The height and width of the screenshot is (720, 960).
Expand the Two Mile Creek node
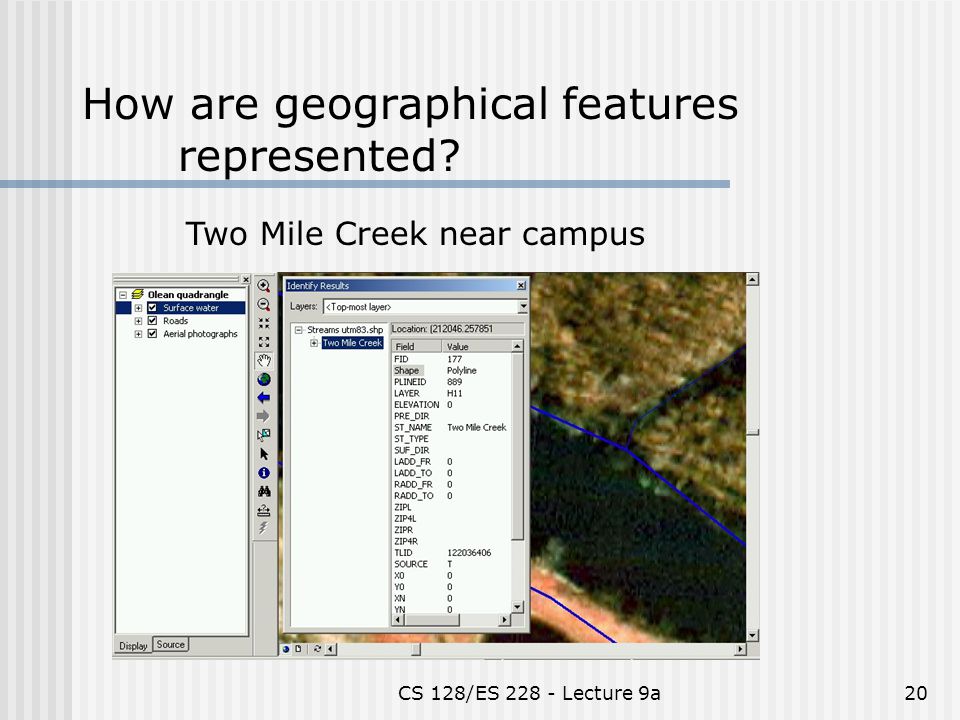coord(313,343)
